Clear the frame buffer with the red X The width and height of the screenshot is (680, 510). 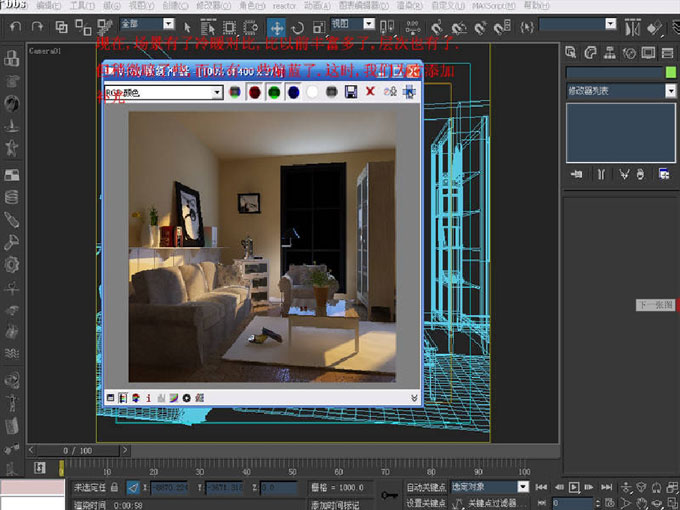(370, 92)
